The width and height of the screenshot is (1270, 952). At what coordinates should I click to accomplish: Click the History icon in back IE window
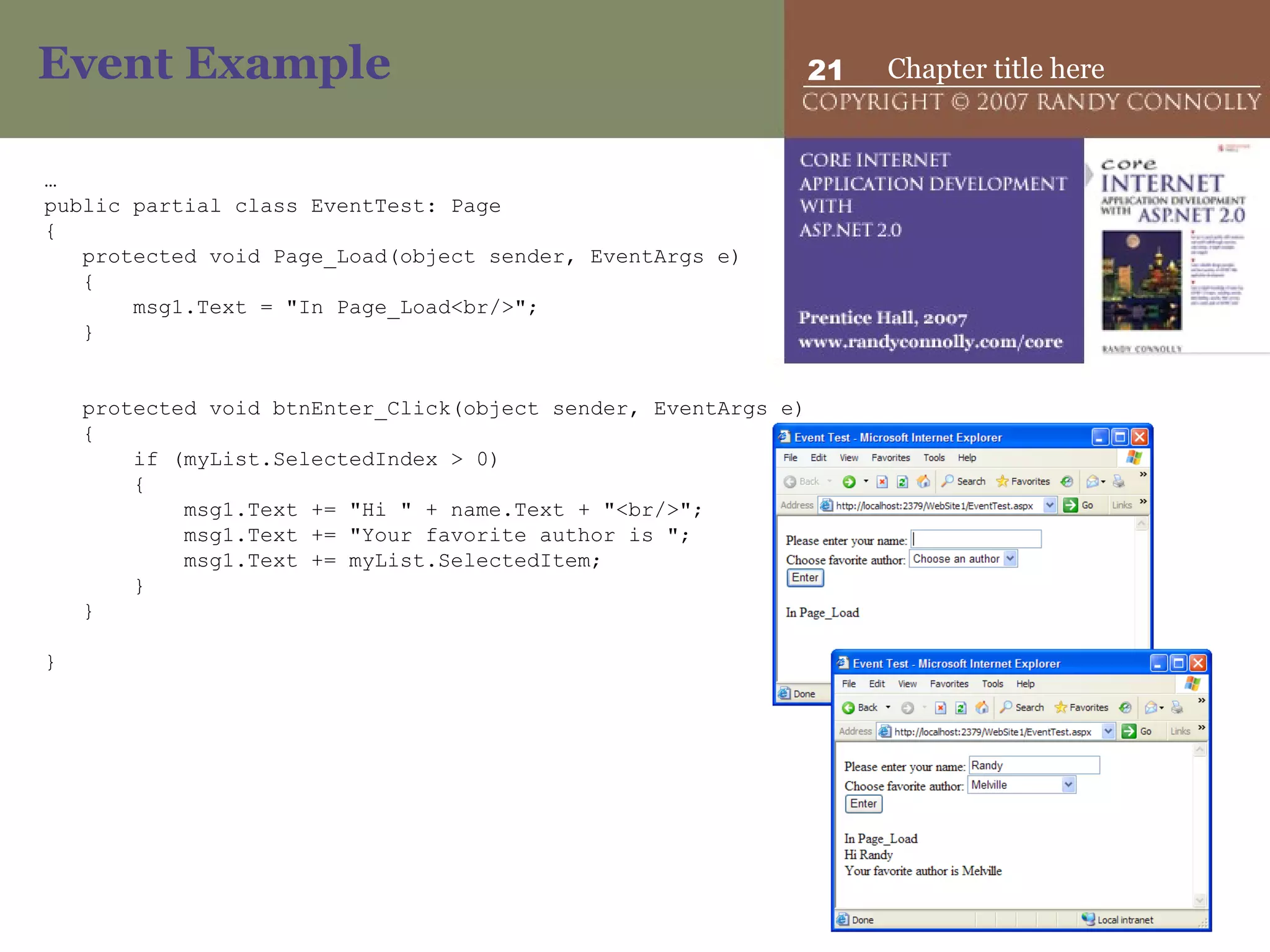point(1067,482)
